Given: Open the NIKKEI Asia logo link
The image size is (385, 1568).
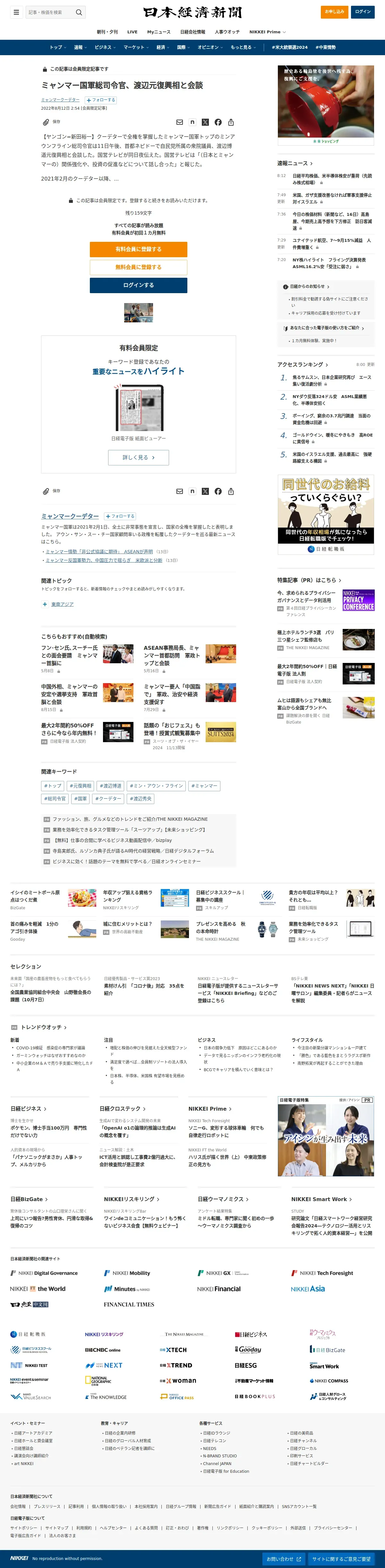Looking at the screenshot, I should 308,1289.
